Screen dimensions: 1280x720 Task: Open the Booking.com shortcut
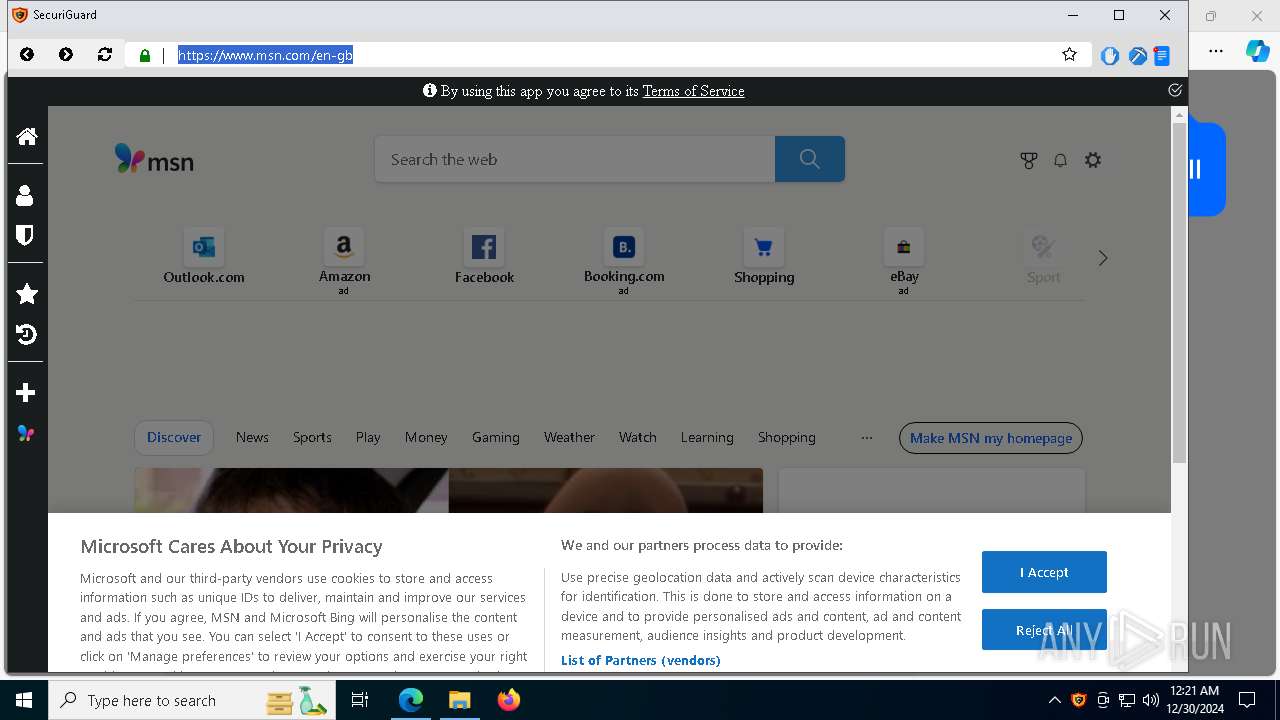pos(624,260)
